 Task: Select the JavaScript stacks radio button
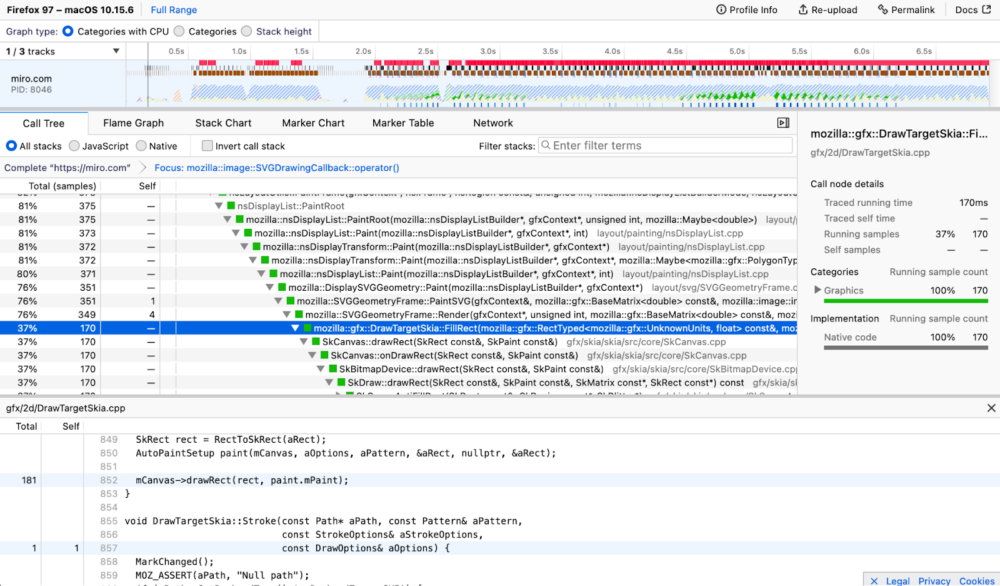(74, 146)
